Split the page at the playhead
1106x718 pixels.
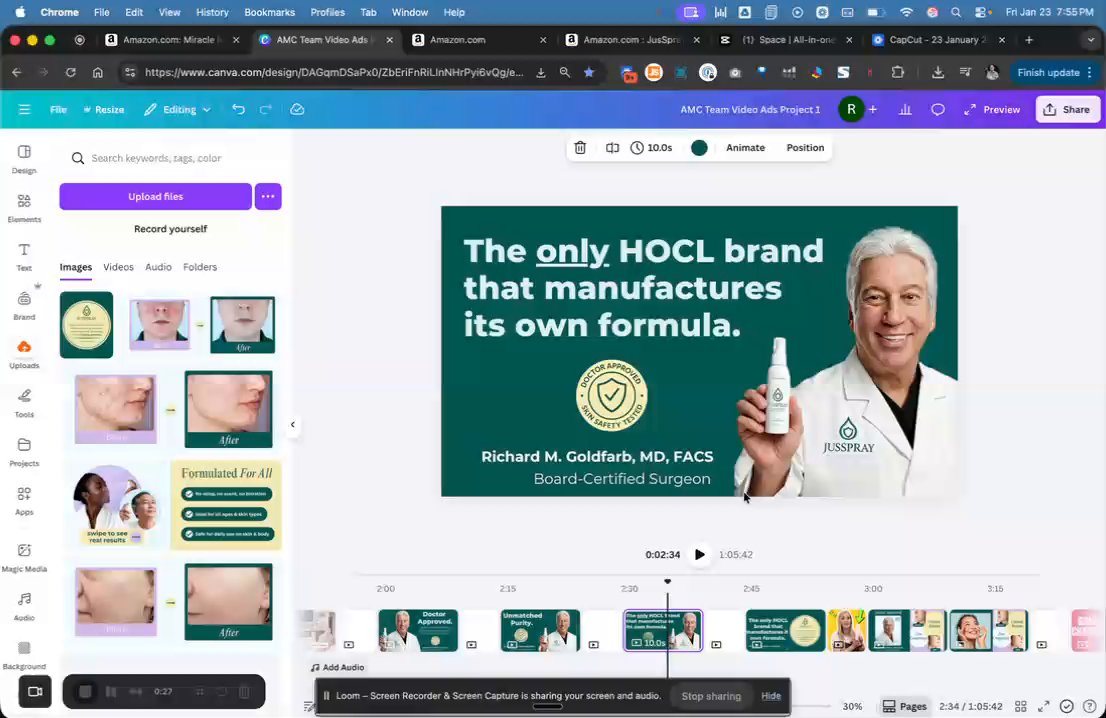[x=612, y=147]
